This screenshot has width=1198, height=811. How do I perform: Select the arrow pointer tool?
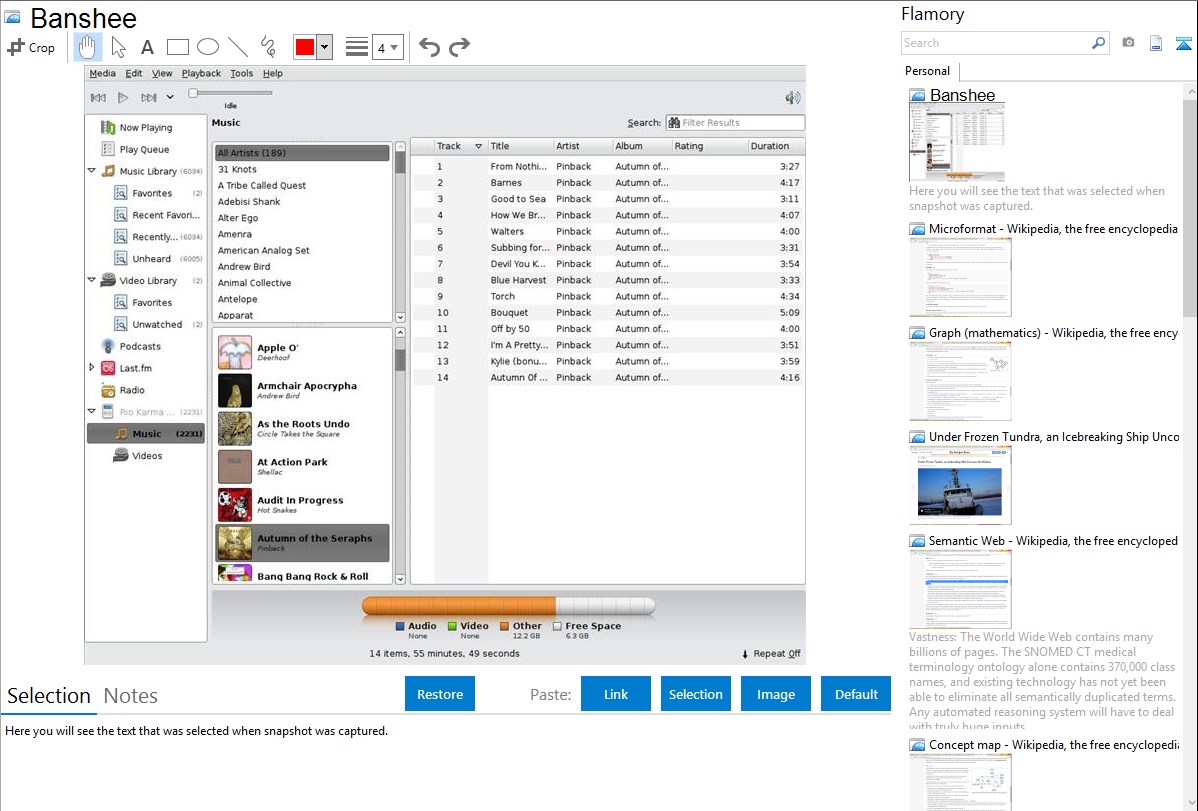click(x=118, y=47)
